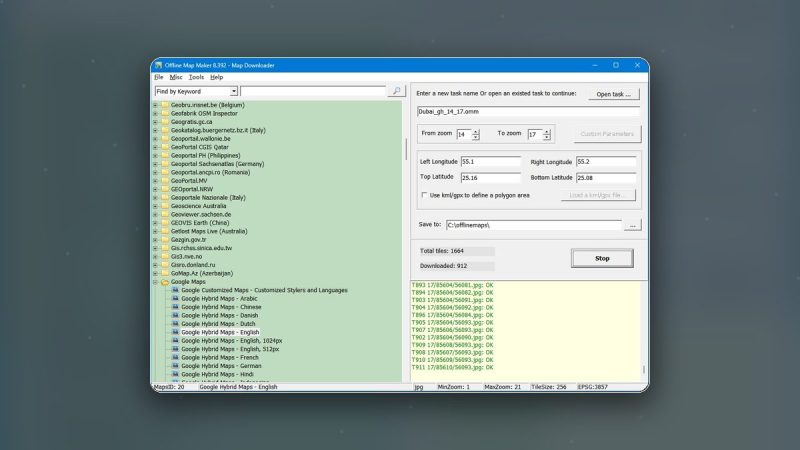800x450 pixels.
Task: Click map icon of Google Hybrid Maps - German
Action: (176, 366)
